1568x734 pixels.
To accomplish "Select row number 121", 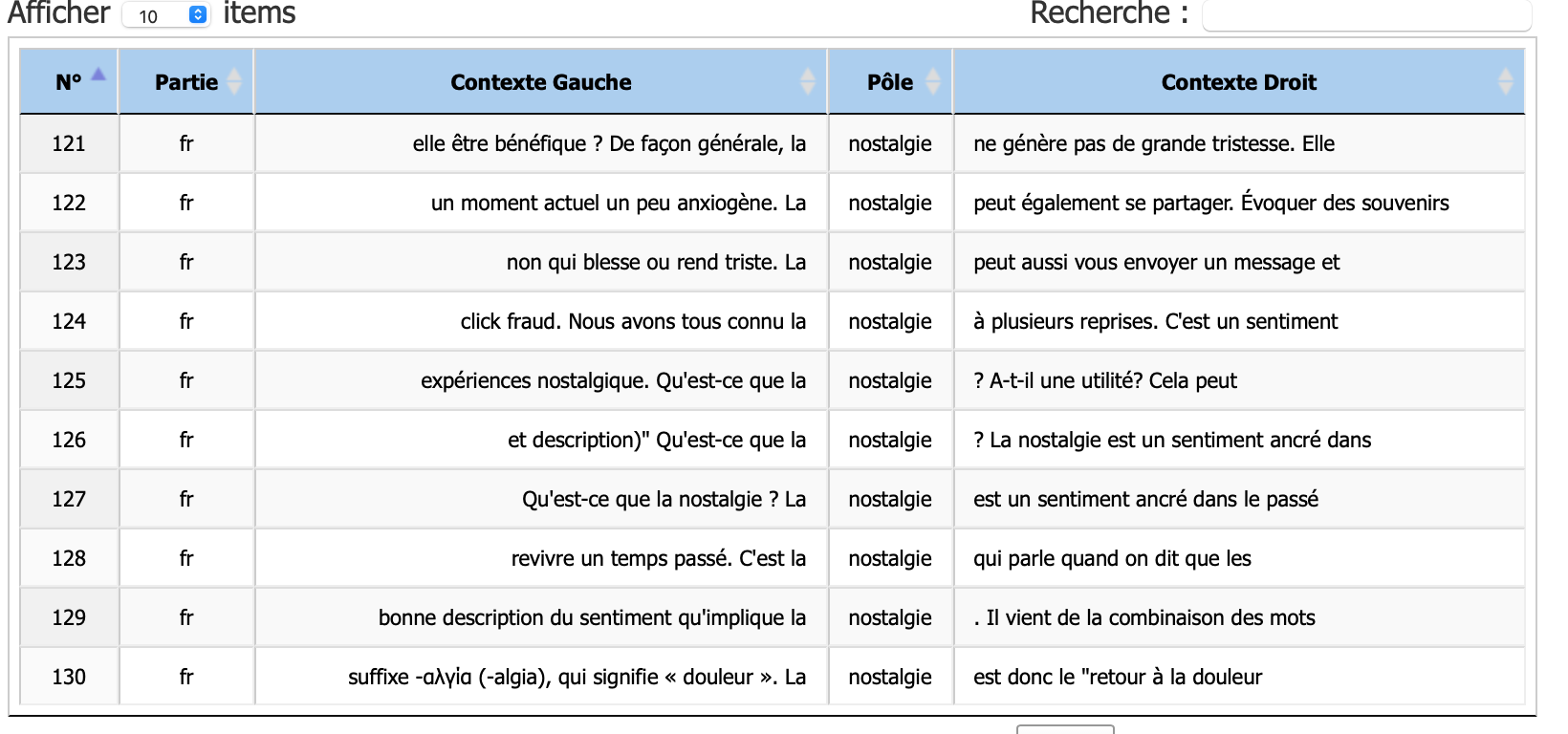I will tap(69, 143).
